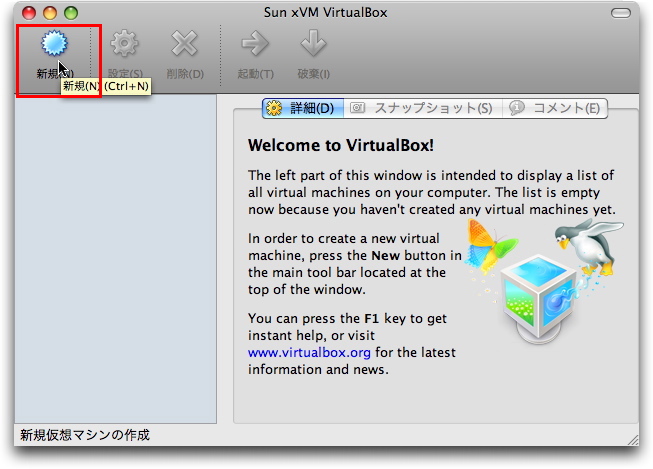Open the コメント(E) comments tab
This screenshot has height=469, width=653.
[x=555, y=108]
